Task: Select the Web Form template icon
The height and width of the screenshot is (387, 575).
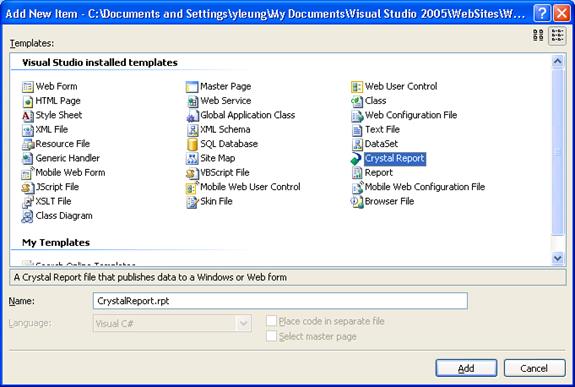Action: [28, 87]
